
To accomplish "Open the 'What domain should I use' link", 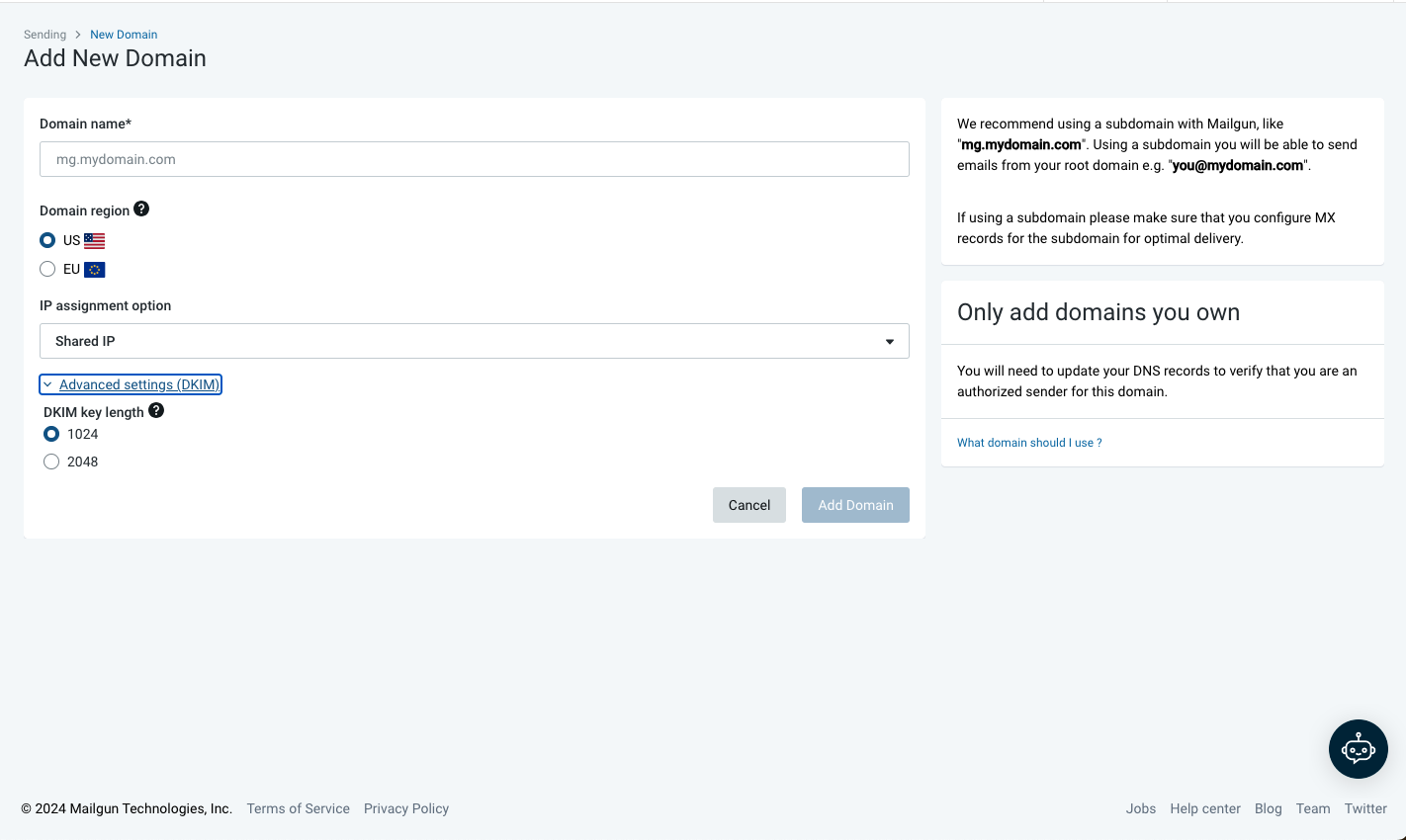I will tap(1028, 442).
